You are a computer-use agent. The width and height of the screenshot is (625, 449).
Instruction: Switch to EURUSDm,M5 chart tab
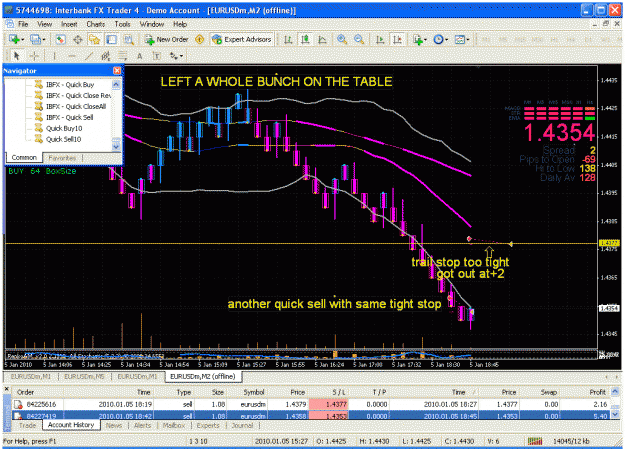[85, 376]
